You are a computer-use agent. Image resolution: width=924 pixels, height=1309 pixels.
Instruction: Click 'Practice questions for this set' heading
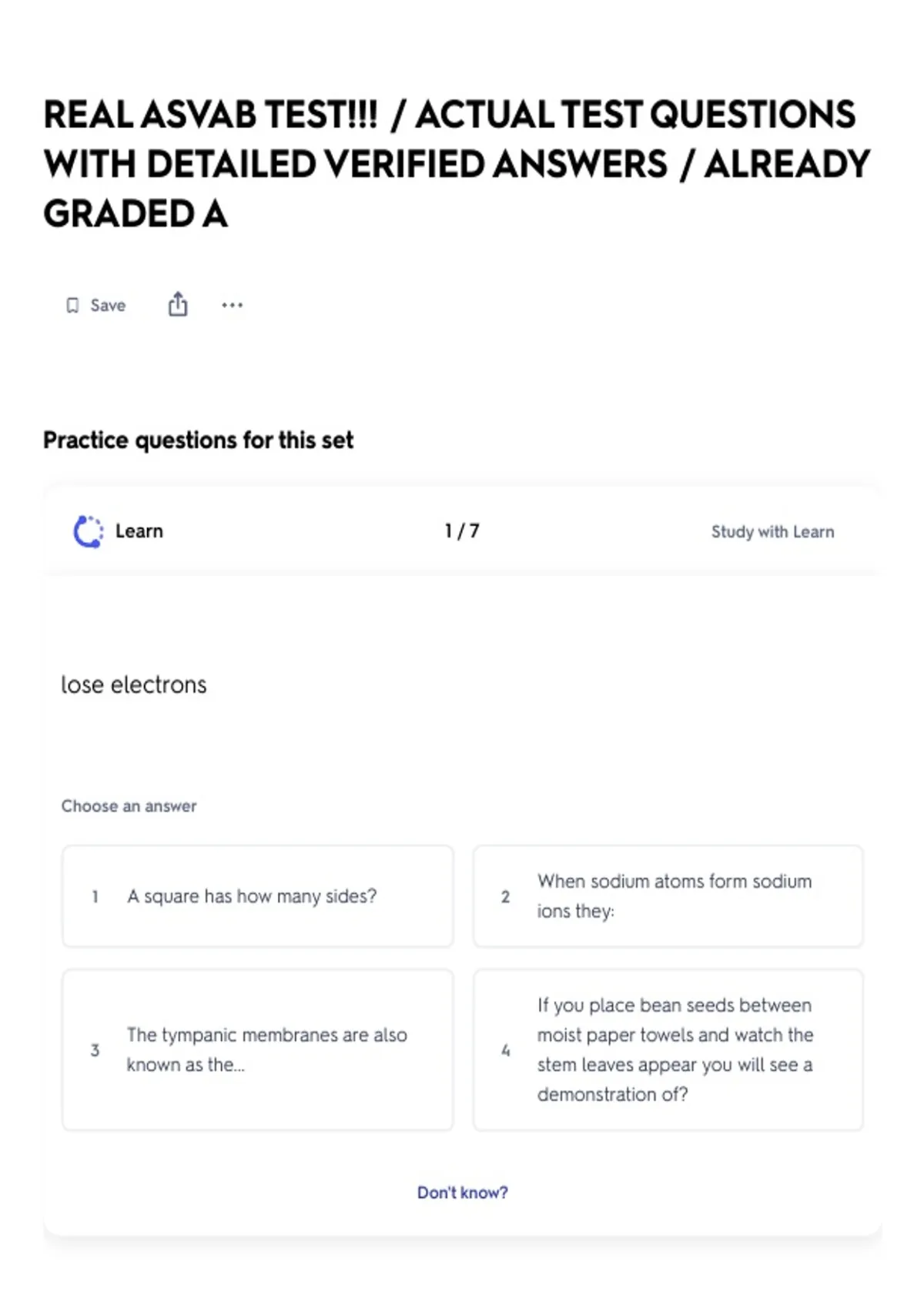pos(199,440)
